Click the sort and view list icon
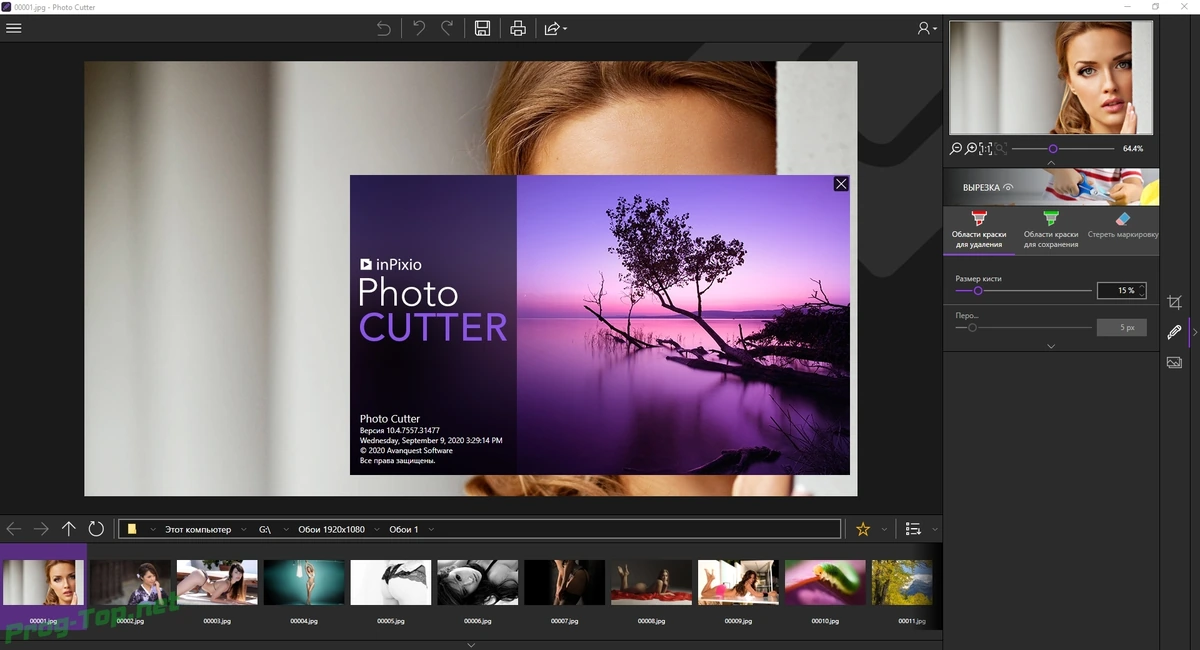Screen dimensions: 1200x650 tap(913, 529)
